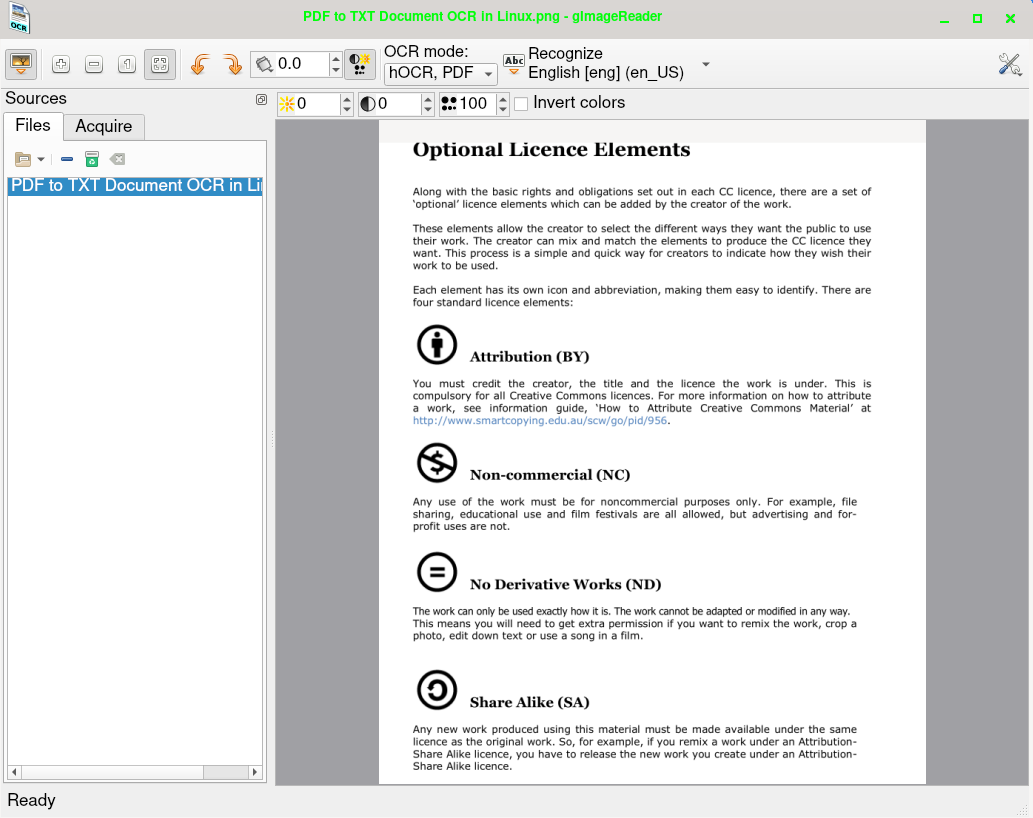Select the zoom in tool
Screen dimensions: 1033x818
[60, 64]
